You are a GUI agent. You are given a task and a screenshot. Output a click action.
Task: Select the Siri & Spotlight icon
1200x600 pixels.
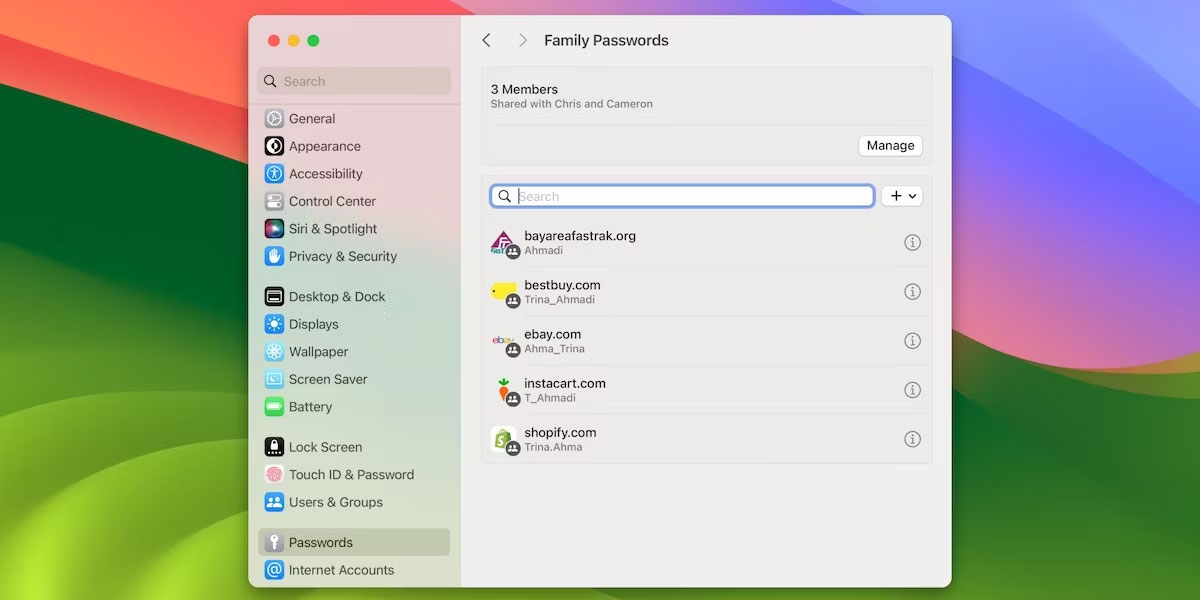click(274, 229)
